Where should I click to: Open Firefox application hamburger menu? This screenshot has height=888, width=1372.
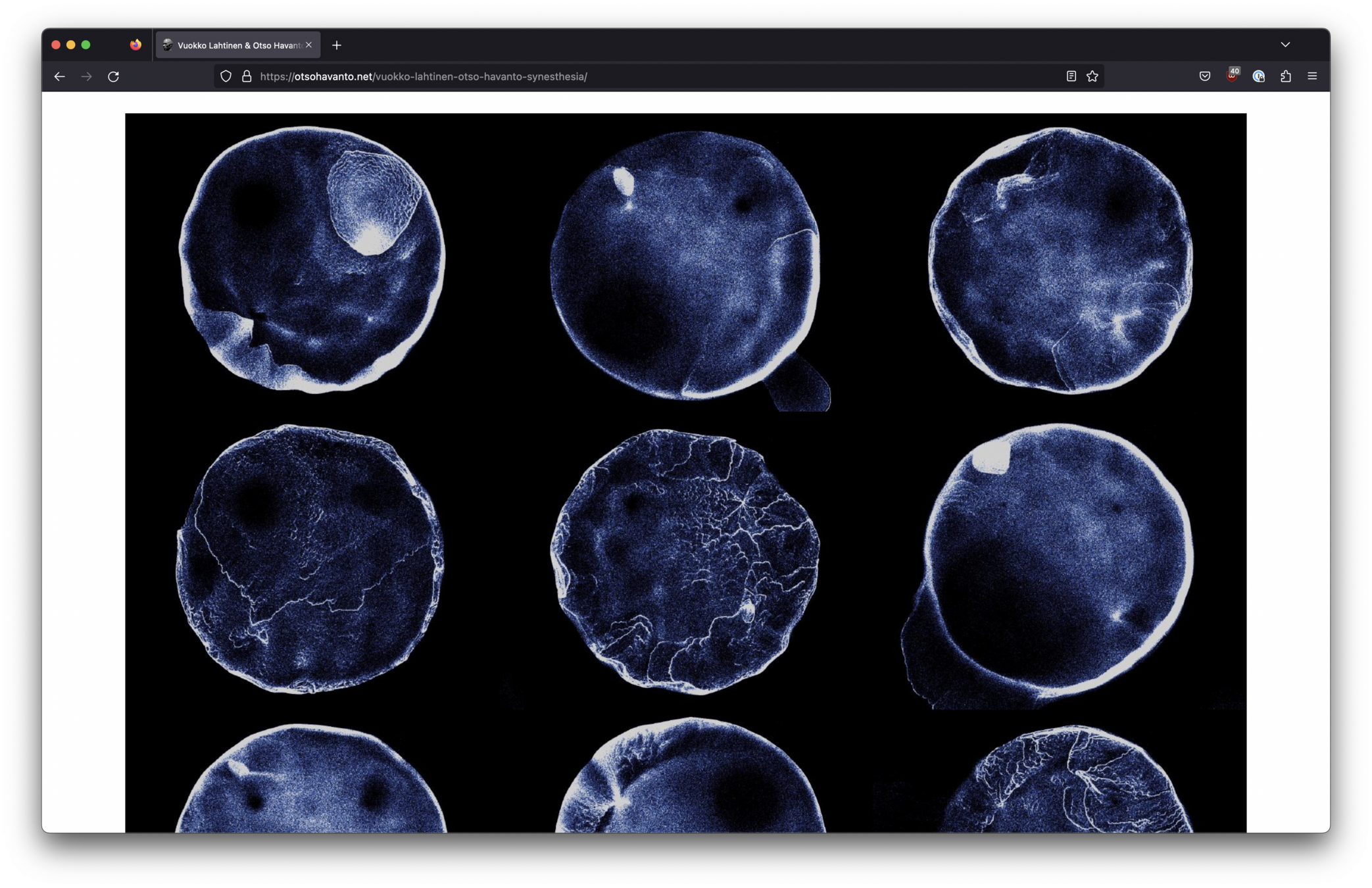(x=1312, y=76)
